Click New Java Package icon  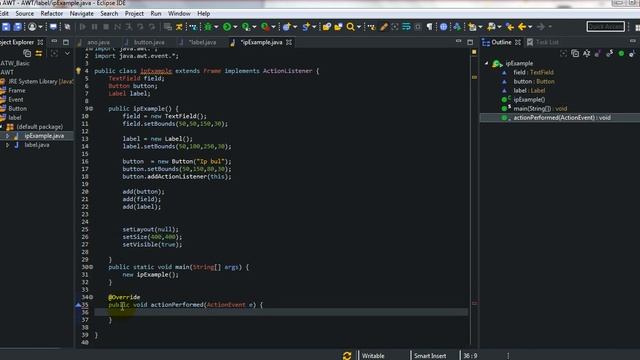pyautogui.click(x=287, y=27)
